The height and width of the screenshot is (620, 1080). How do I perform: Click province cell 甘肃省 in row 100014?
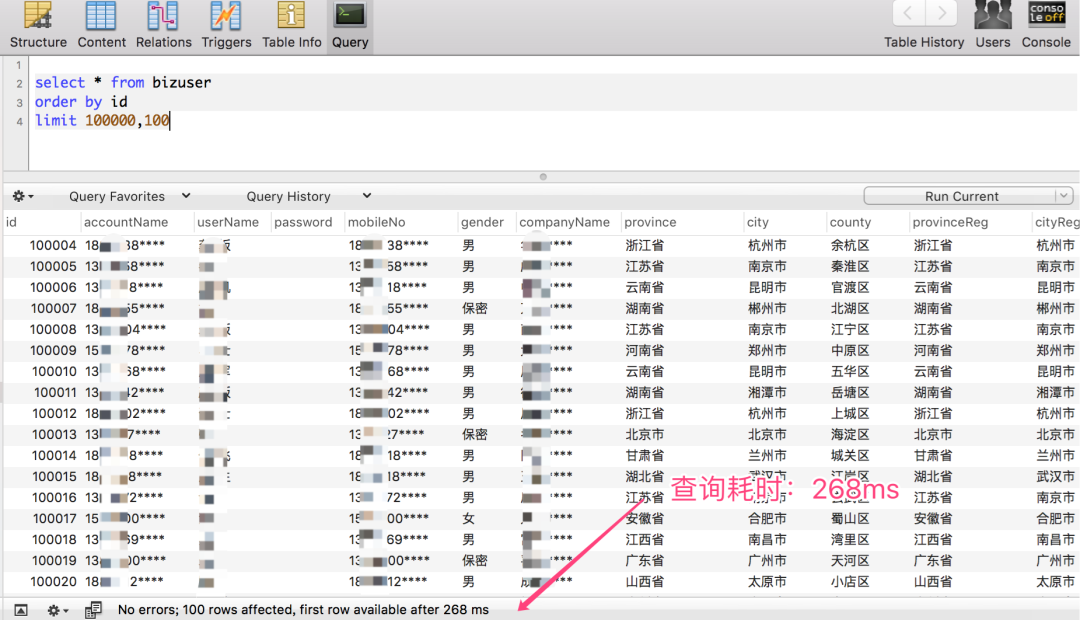(645, 455)
